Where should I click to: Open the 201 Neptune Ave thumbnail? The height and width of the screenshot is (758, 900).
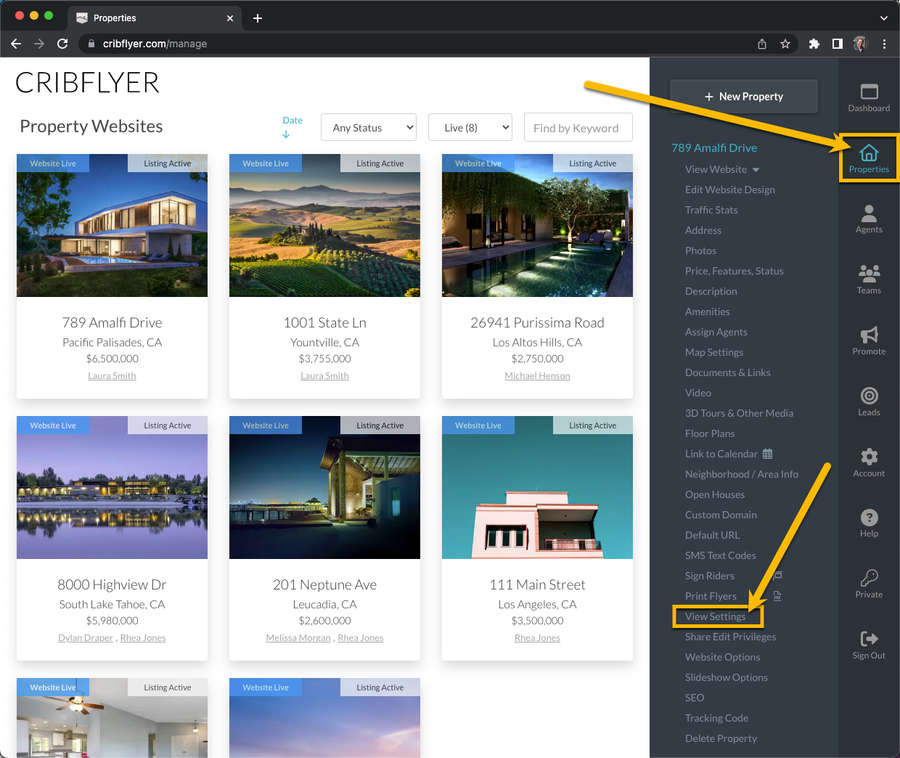[325, 488]
